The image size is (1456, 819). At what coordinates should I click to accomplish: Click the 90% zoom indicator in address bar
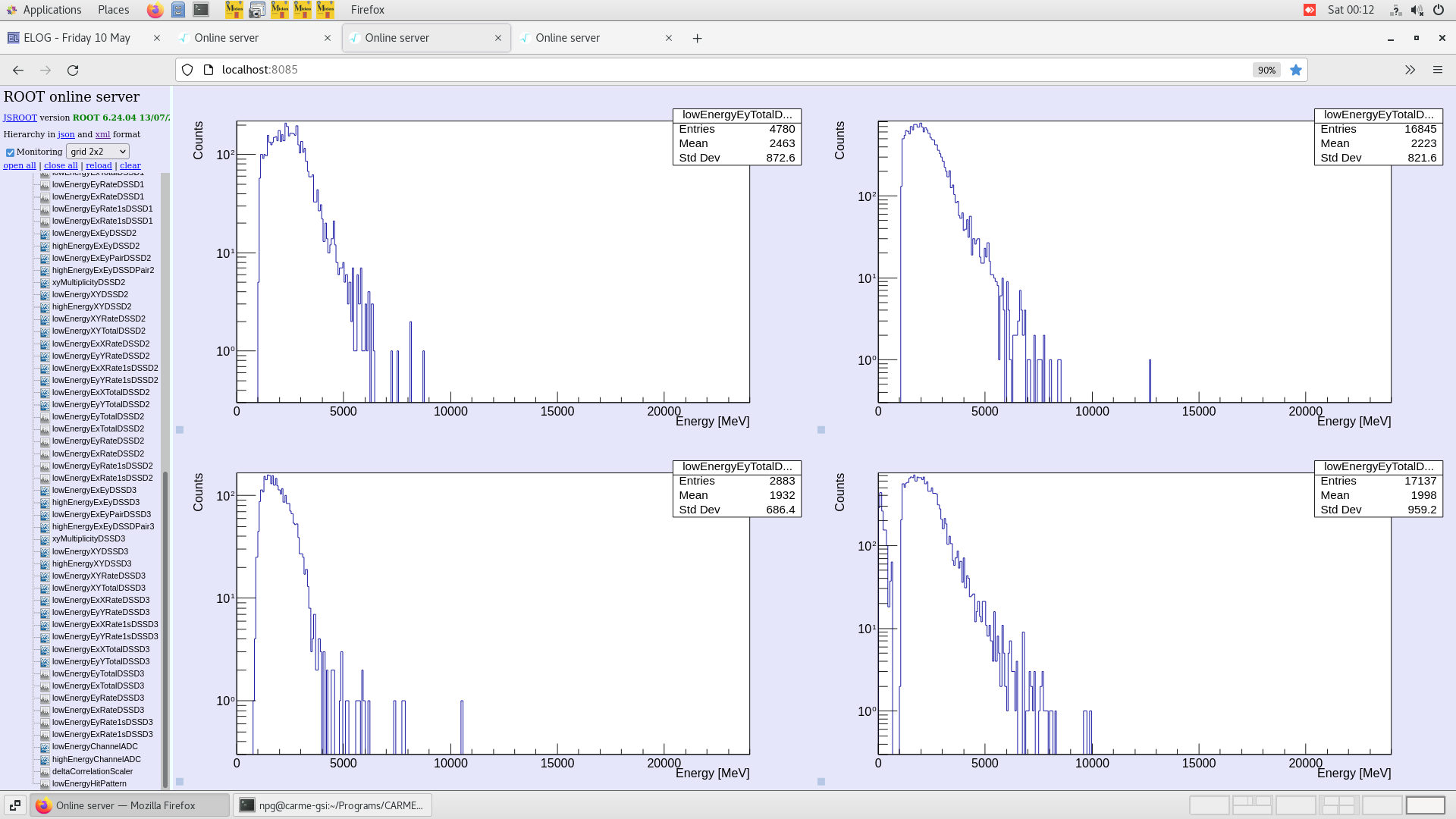point(1266,70)
